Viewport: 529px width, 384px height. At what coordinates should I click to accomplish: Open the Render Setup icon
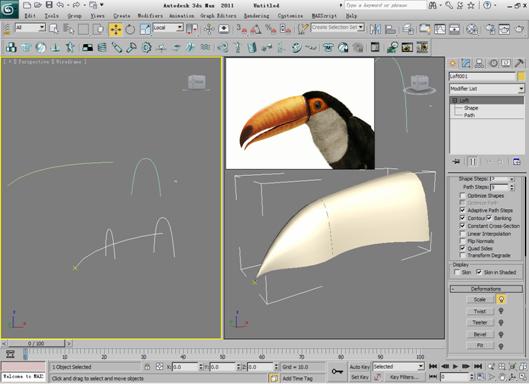pos(491,29)
